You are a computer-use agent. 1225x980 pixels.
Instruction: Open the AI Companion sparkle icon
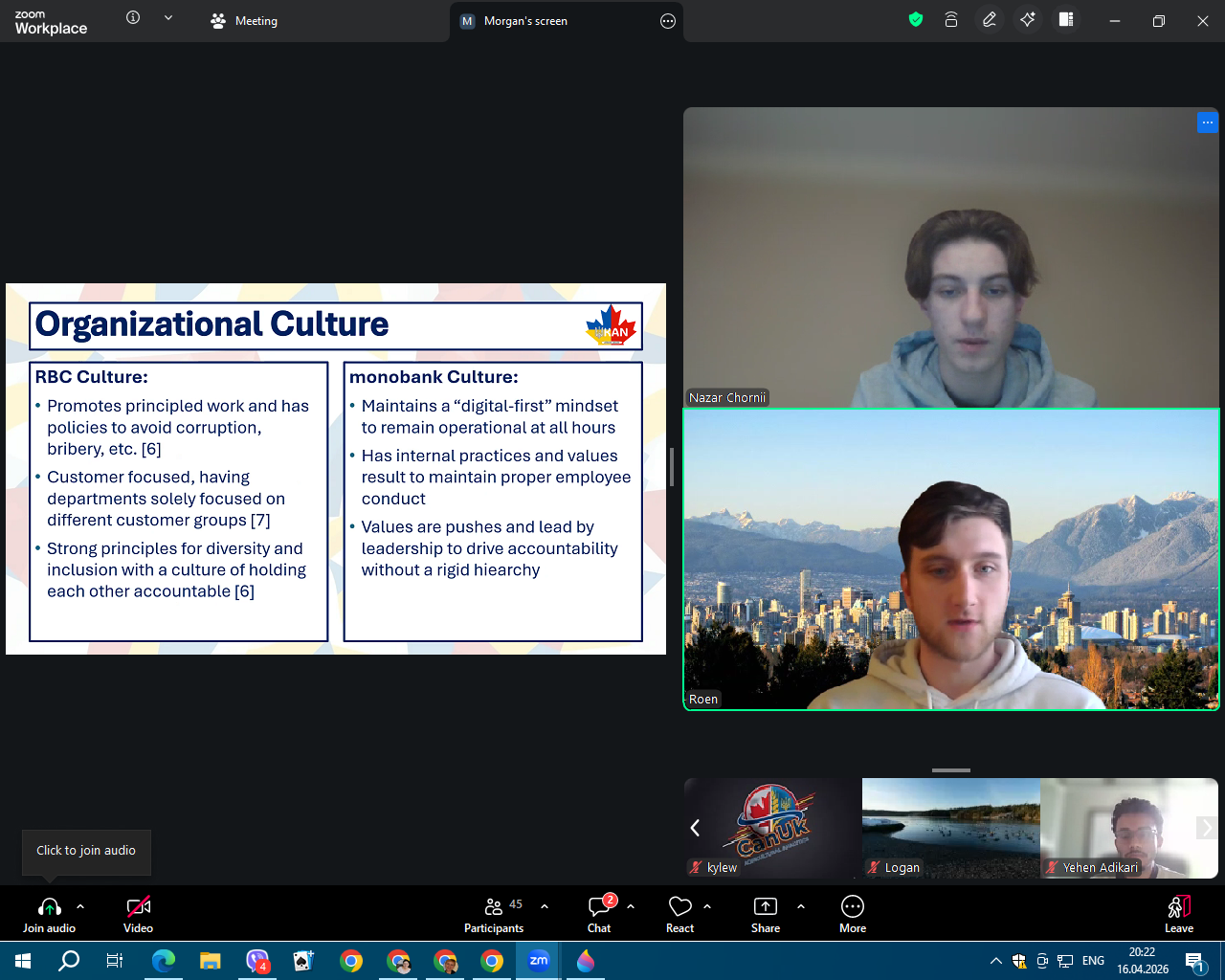pyautogui.click(x=1028, y=19)
